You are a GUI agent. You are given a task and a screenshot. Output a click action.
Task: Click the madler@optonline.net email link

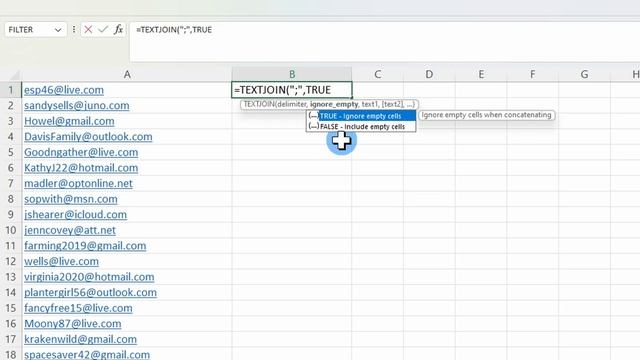(78, 183)
